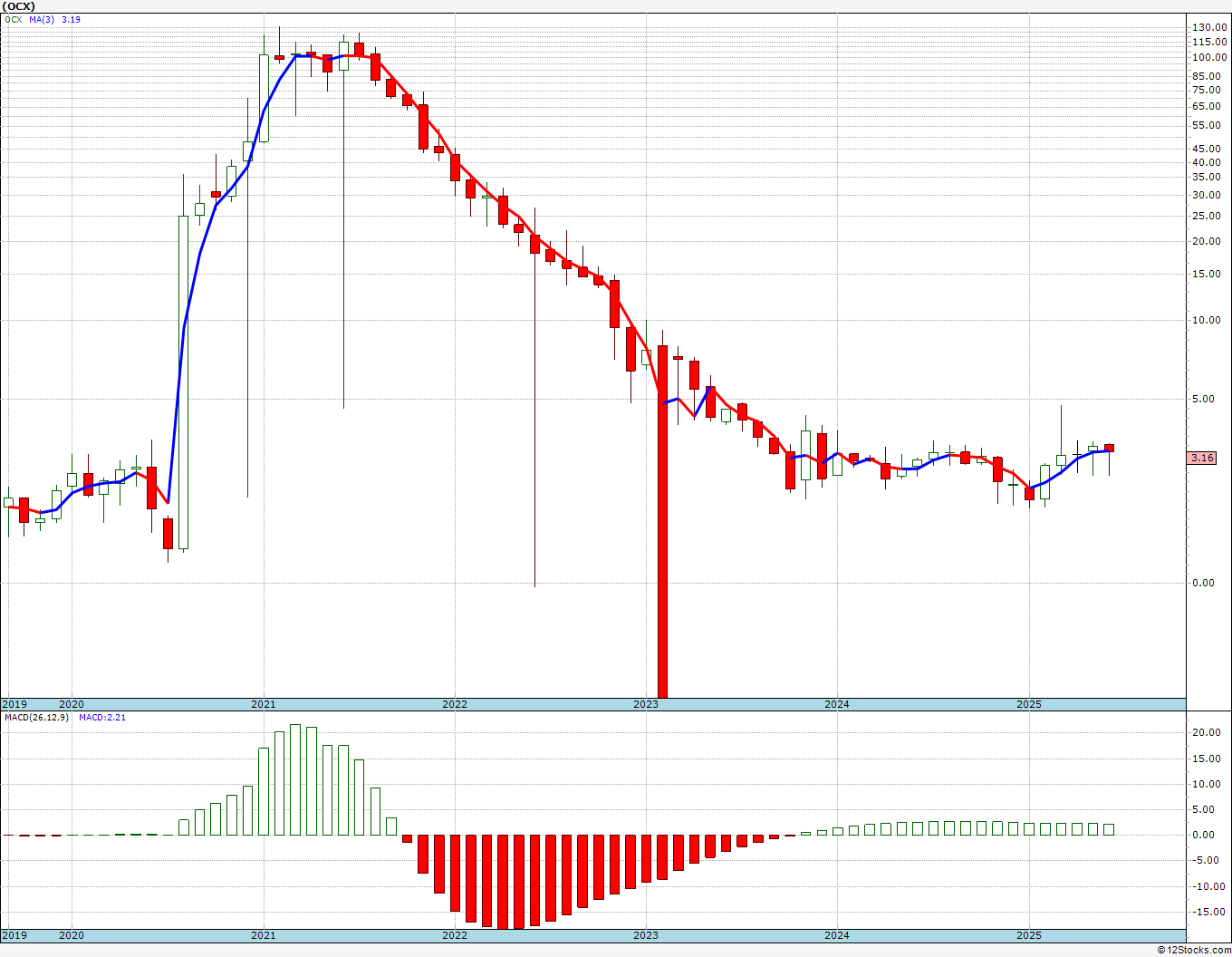This screenshot has height=957, width=1232.
Task: Select the MA(3) value 3.19
Action: tap(71, 19)
